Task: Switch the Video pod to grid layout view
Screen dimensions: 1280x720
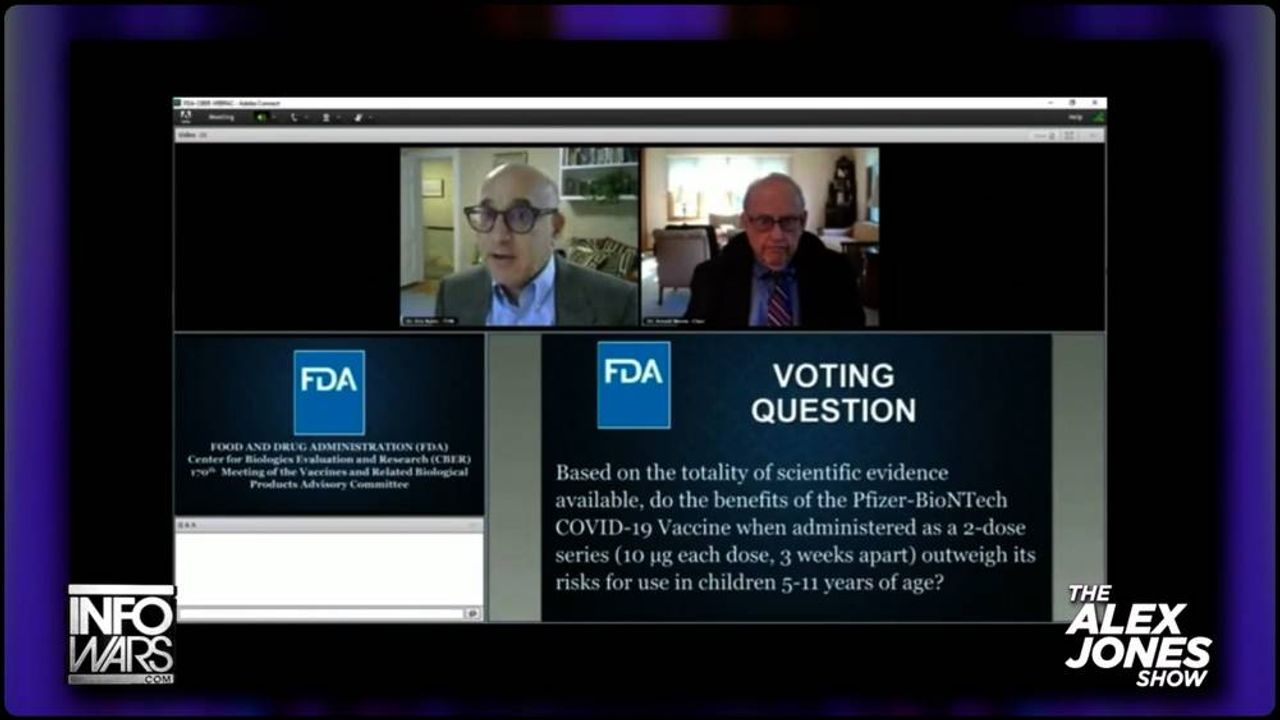Action: (x=1068, y=135)
